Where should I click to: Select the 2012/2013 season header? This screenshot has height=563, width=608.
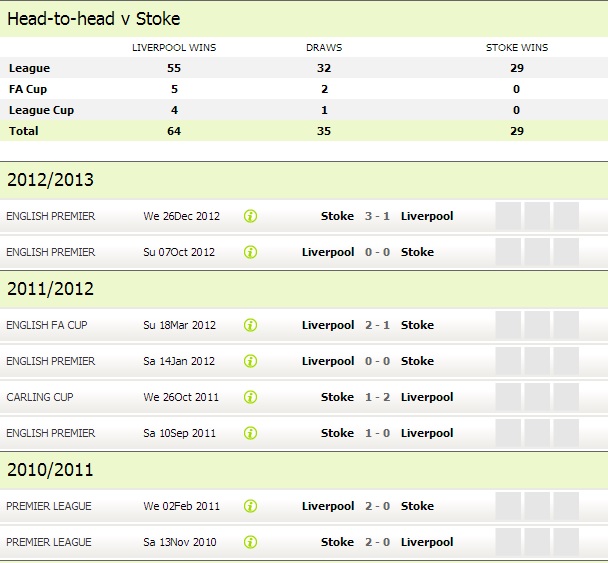(50, 180)
